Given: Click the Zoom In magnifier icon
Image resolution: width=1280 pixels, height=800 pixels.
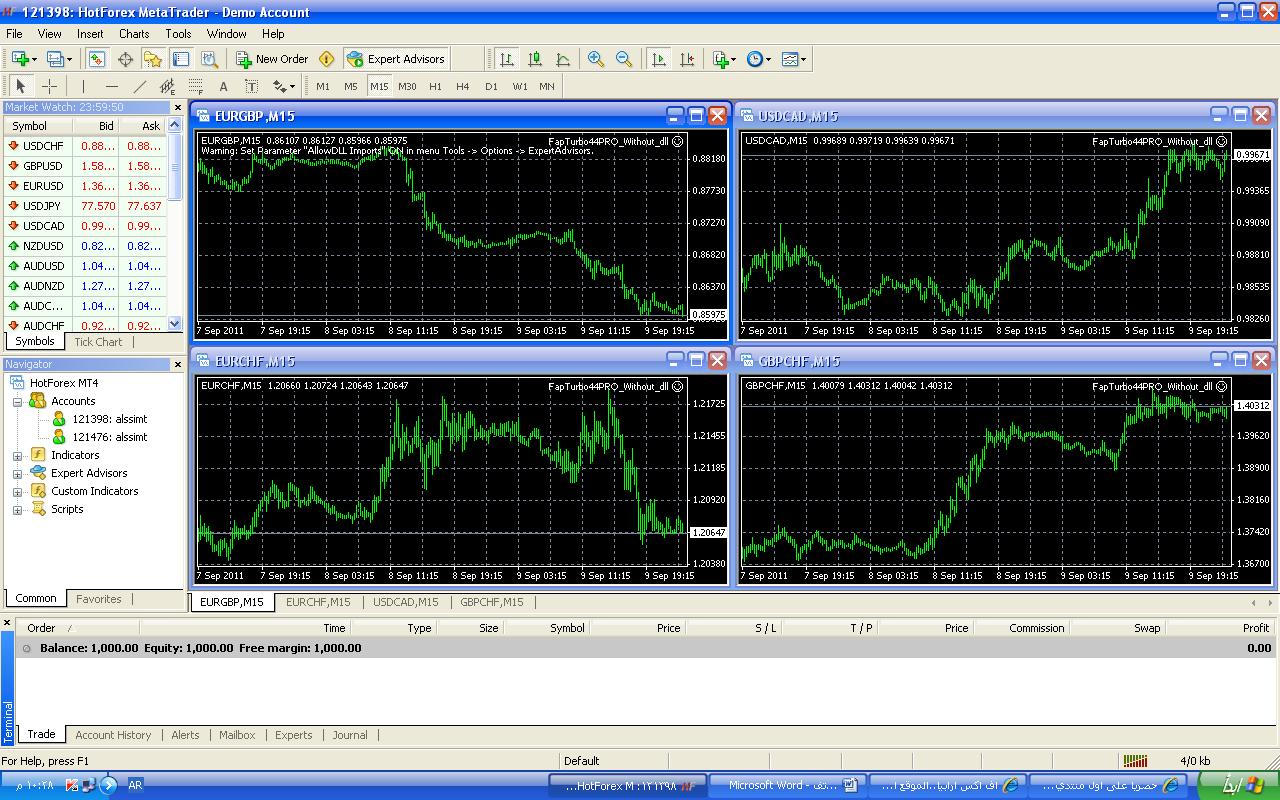Looking at the screenshot, I should point(596,59).
